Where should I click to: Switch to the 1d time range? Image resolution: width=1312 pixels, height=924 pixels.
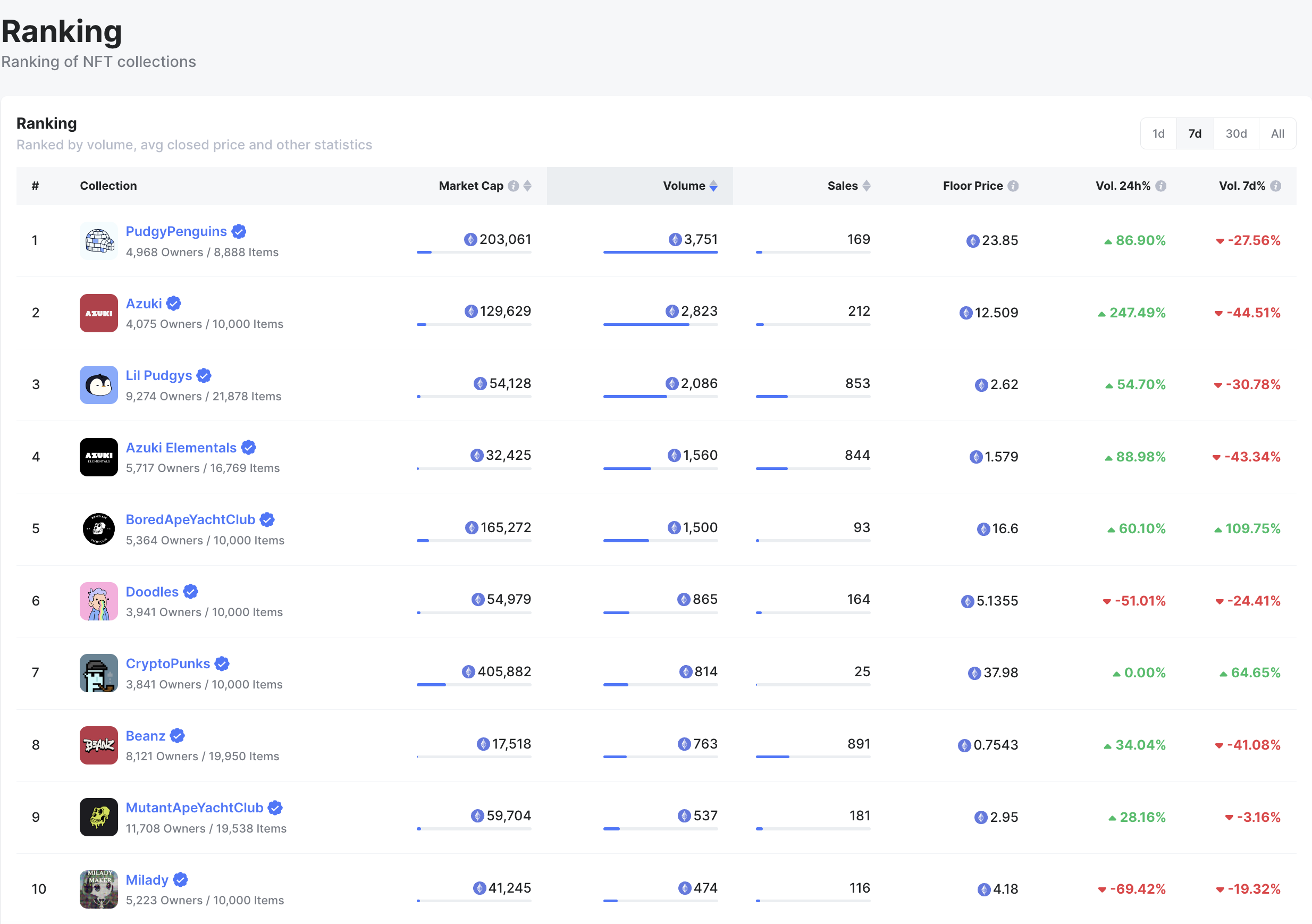(x=1158, y=134)
